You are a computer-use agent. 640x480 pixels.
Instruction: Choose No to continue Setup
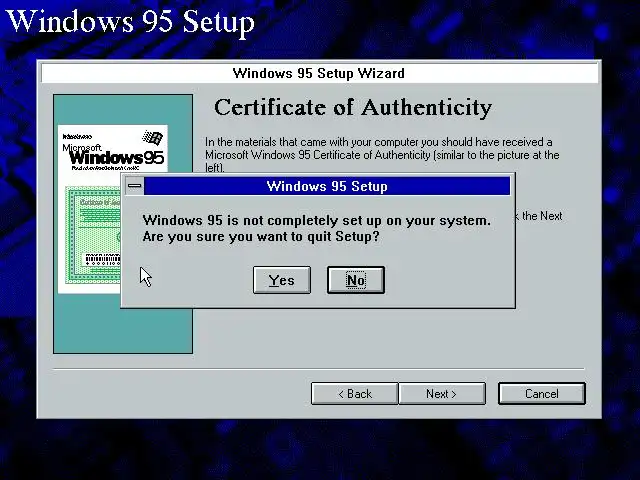coord(356,280)
